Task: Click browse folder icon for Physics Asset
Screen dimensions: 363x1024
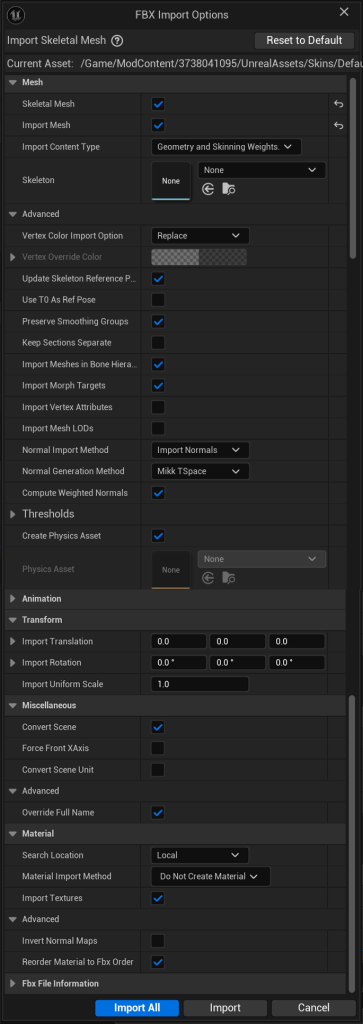Action: [228, 578]
